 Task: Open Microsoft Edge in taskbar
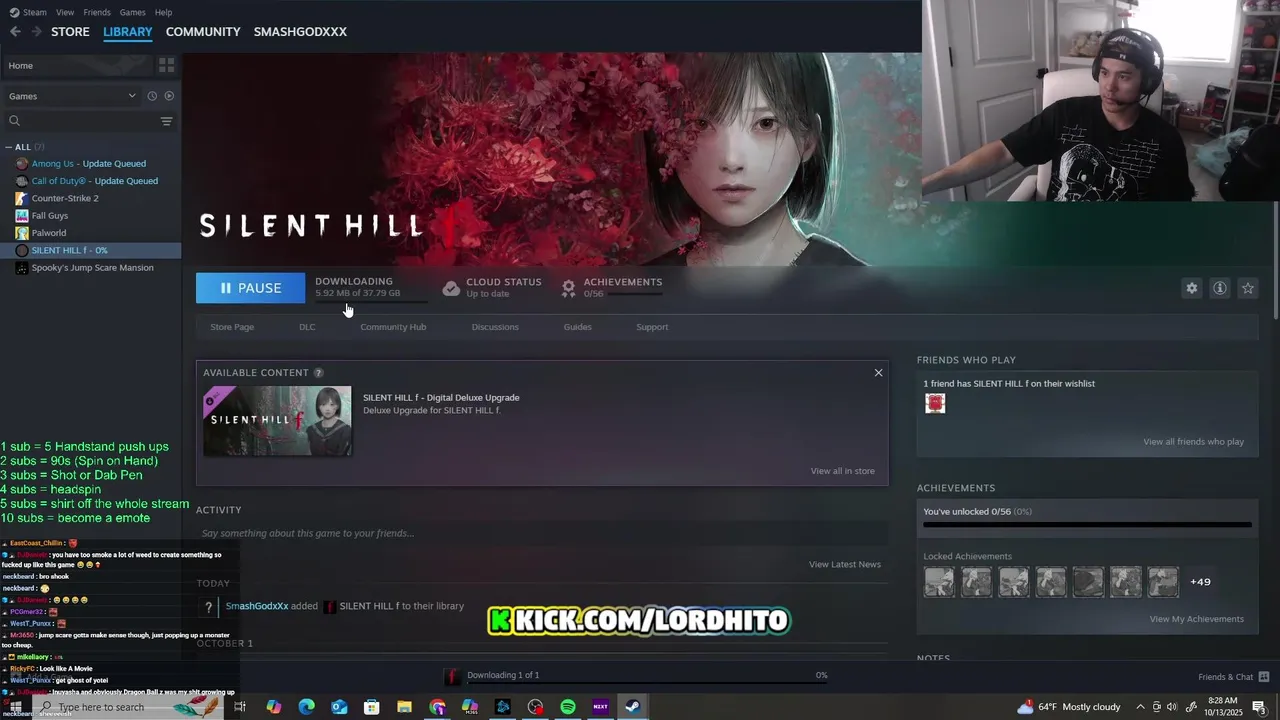pos(307,707)
